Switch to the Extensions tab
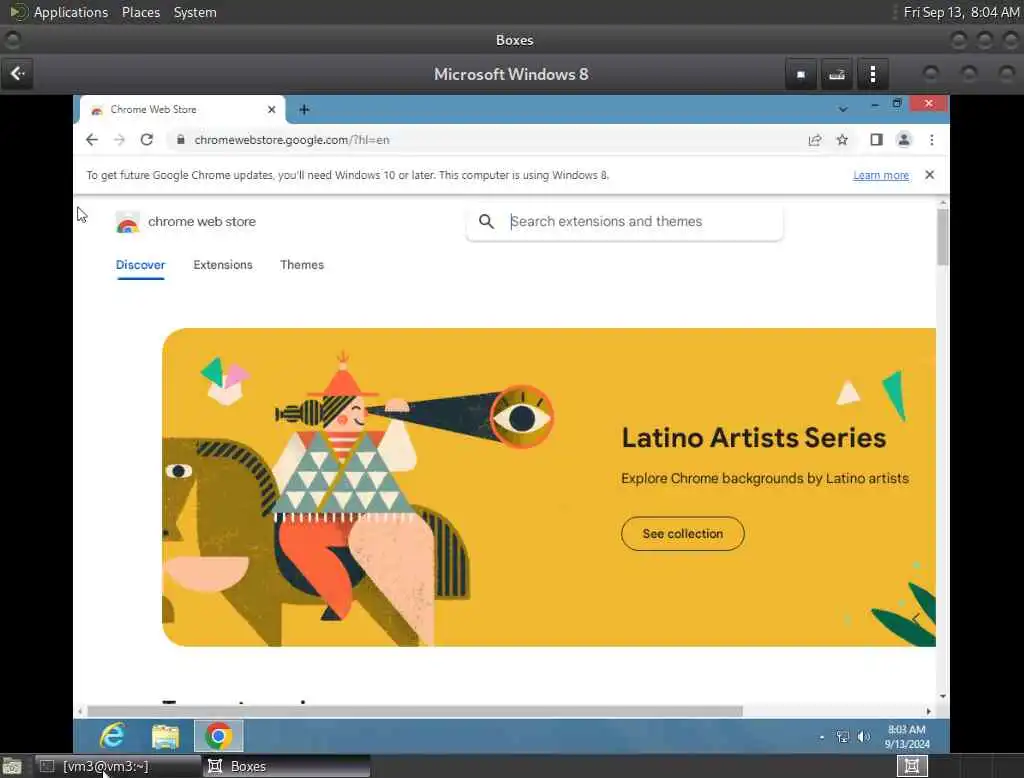 [223, 265]
